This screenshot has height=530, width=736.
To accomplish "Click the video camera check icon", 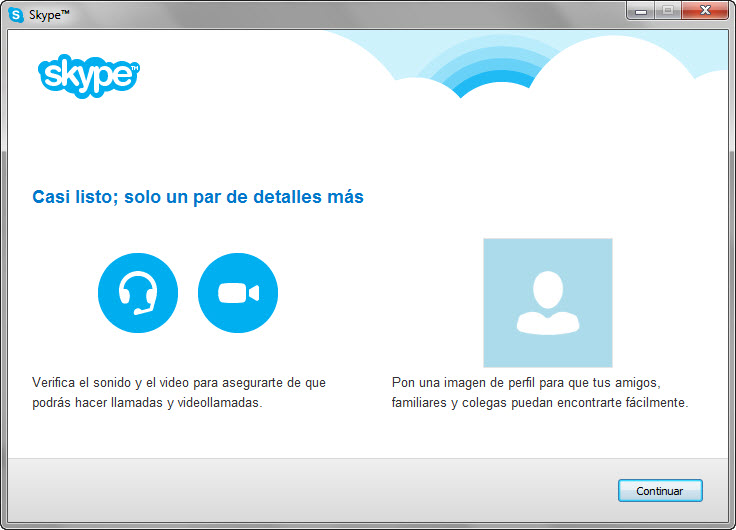I will click(x=238, y=293).
